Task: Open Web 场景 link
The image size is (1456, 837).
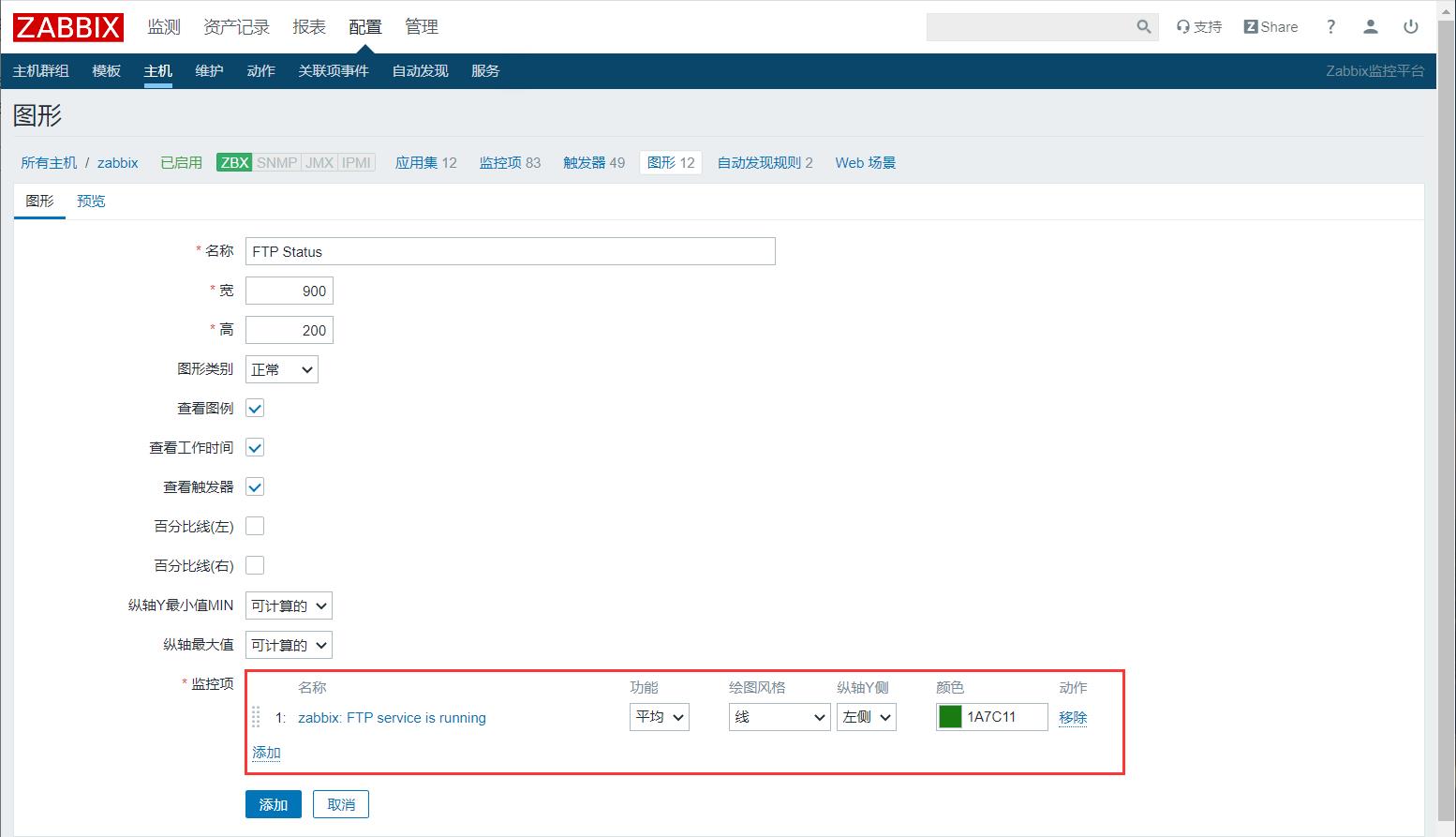Action: pos(866,163)
